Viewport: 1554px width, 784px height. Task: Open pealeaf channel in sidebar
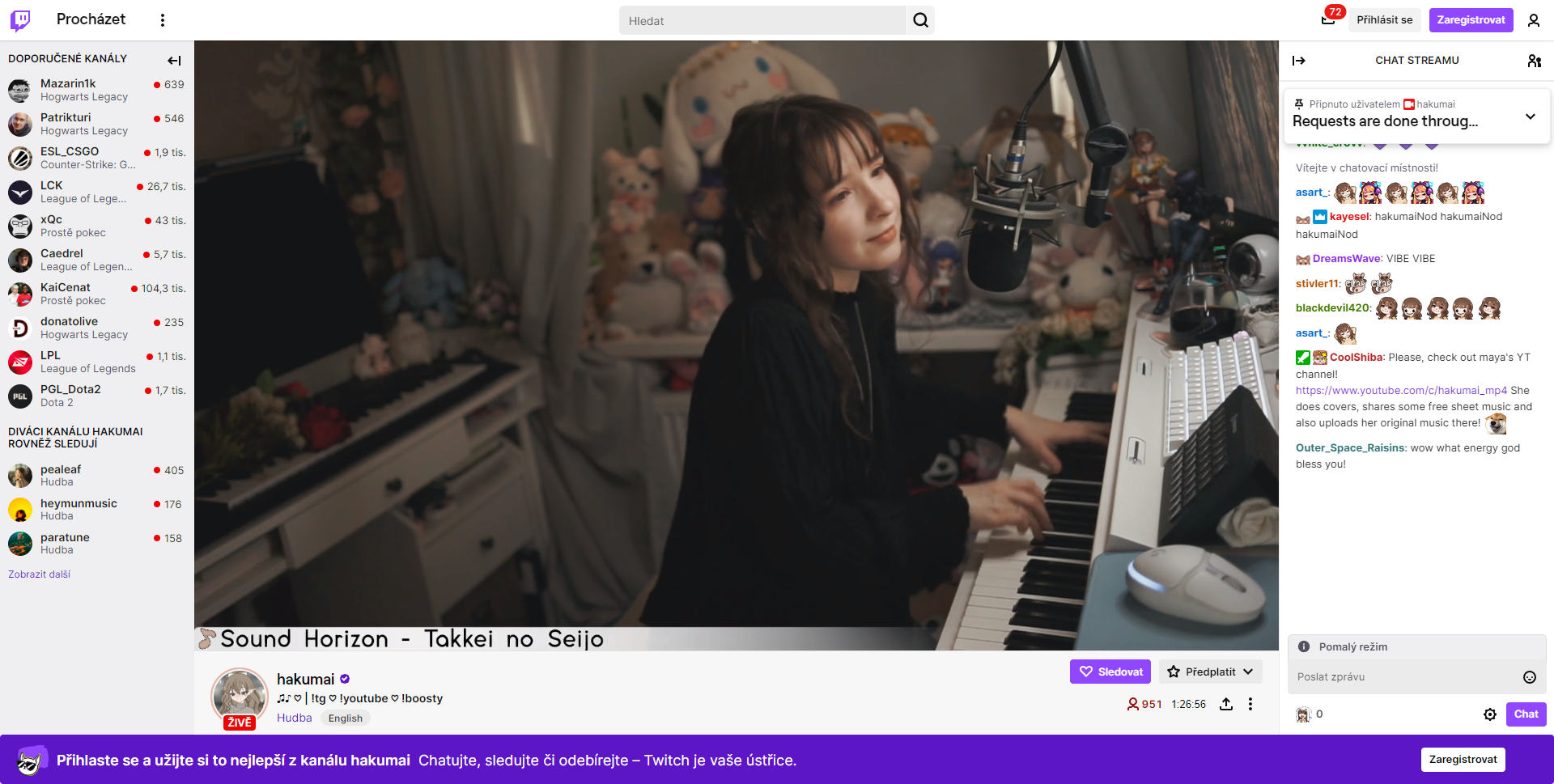(x=97, y=476)
